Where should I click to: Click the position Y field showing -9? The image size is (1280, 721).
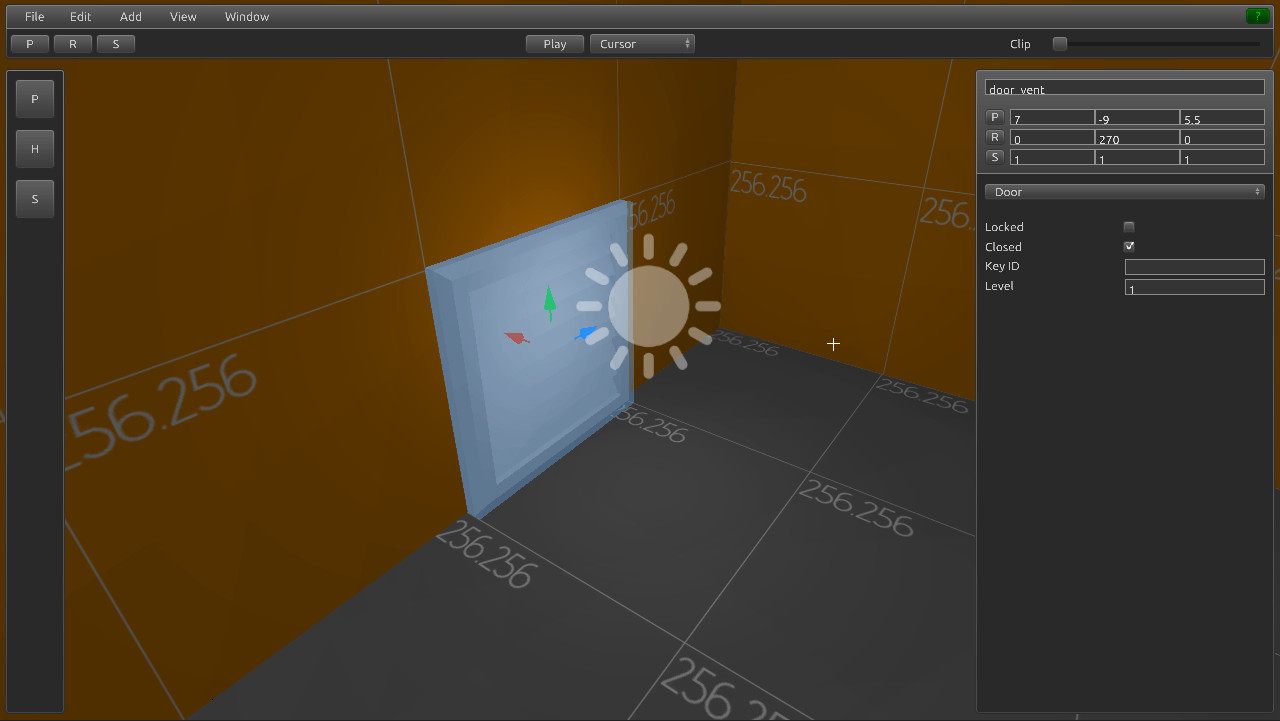pyautogui.click(x=1137, y=118)
